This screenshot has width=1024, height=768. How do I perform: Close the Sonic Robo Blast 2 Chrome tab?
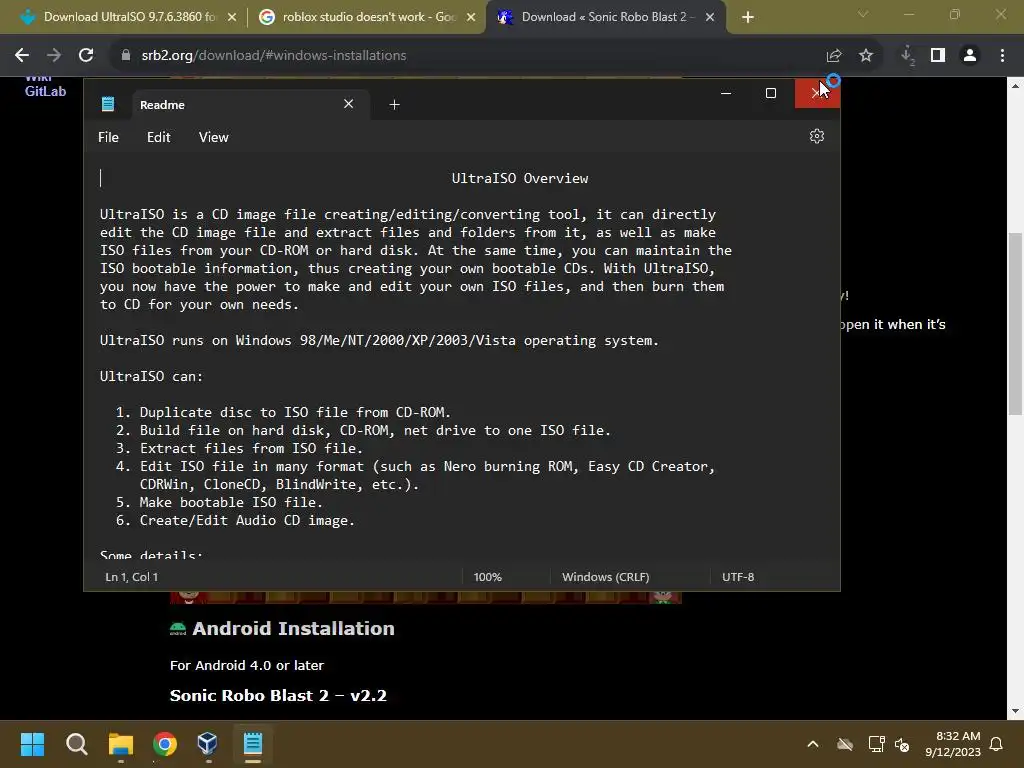710,18
